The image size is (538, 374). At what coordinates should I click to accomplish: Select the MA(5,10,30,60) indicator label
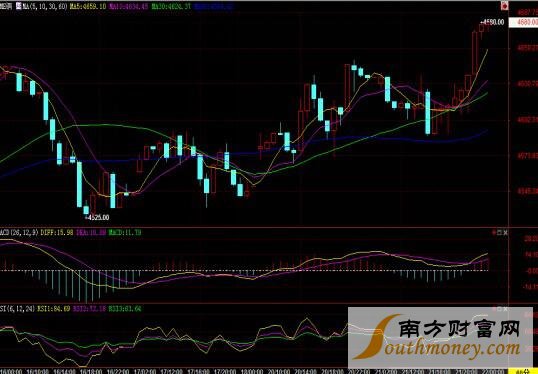pos(45,6)
